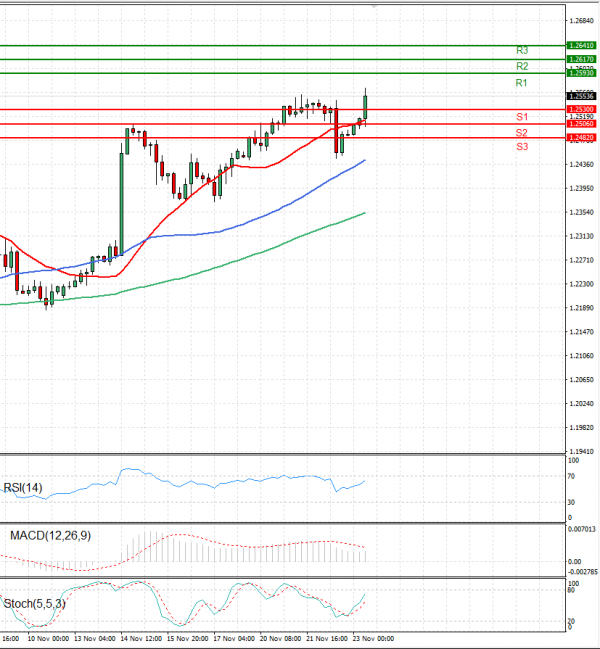600x649 pixels.
Task: Click the MACD(12,26,9) indicator label
Action: tap(50, 536)
